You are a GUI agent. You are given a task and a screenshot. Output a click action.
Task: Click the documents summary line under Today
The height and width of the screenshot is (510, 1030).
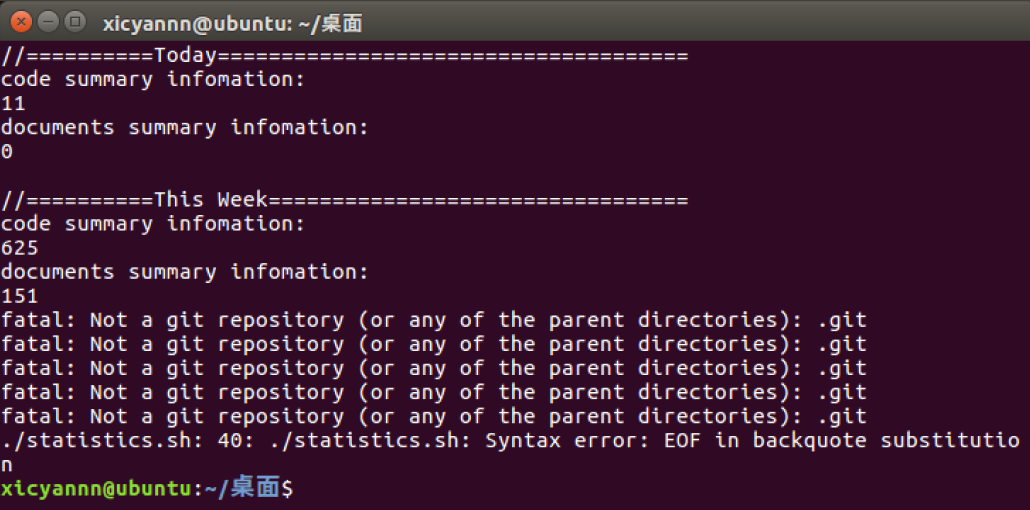(185, 128)
